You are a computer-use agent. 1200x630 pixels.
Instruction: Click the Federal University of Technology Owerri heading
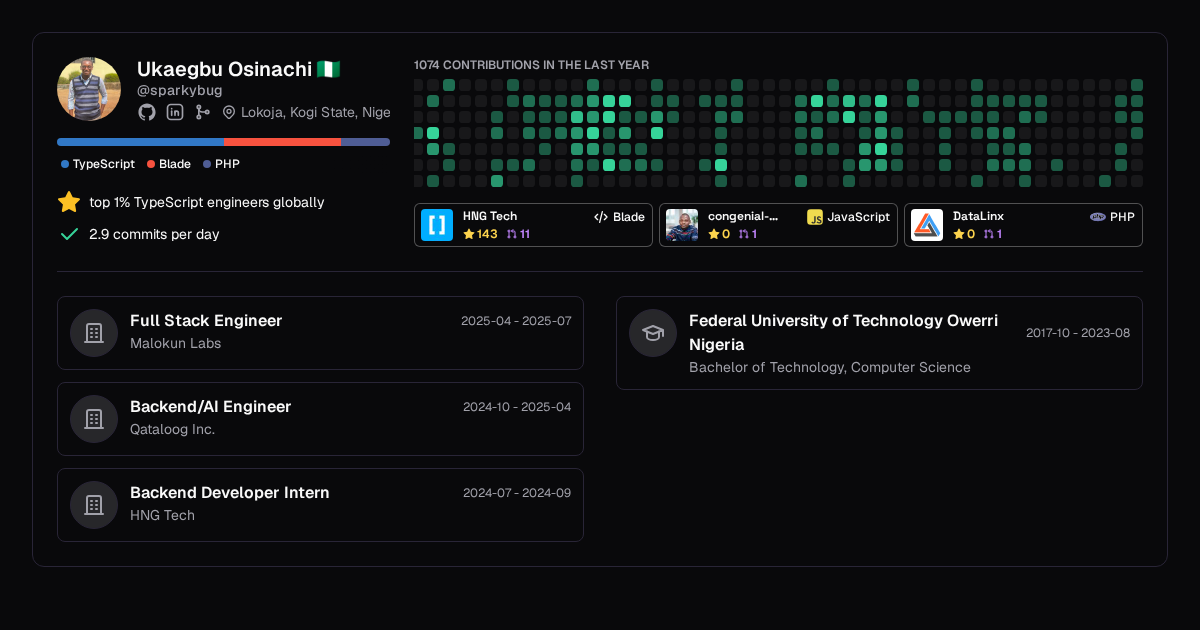pyautogui.click(x=844, y=332)
